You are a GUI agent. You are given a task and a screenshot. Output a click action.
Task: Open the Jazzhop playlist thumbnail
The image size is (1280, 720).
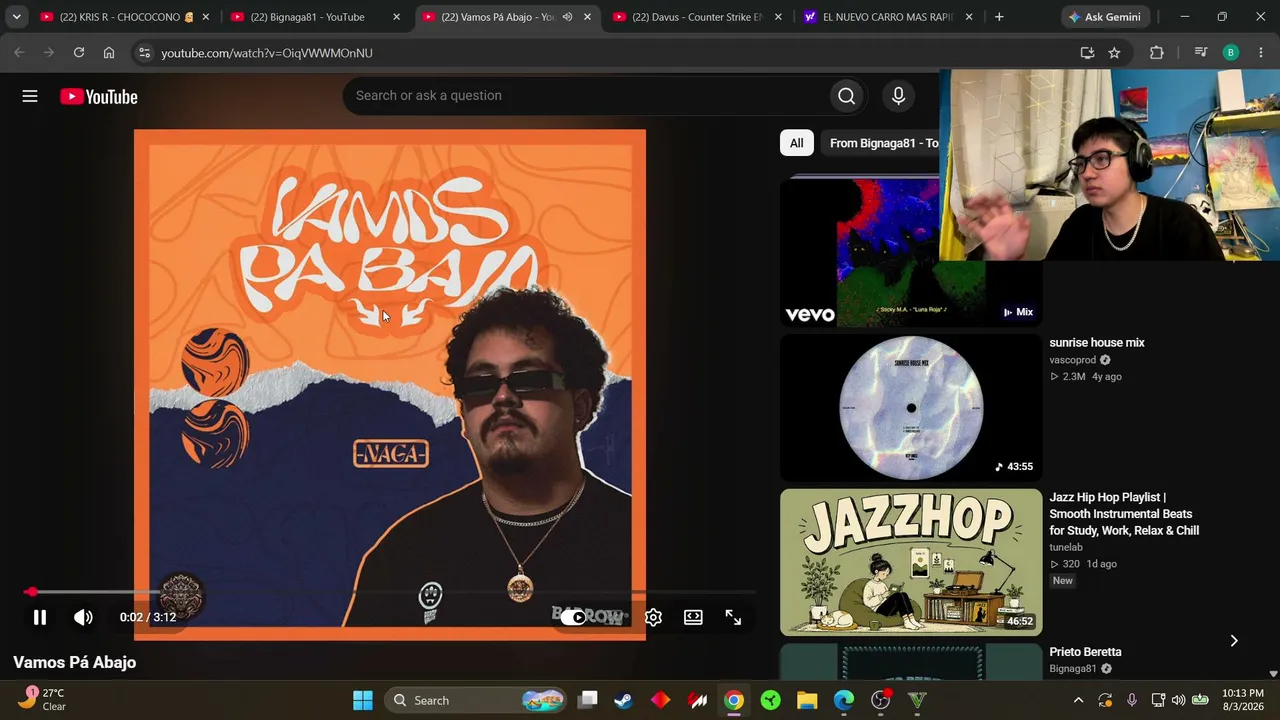(911, 562)
